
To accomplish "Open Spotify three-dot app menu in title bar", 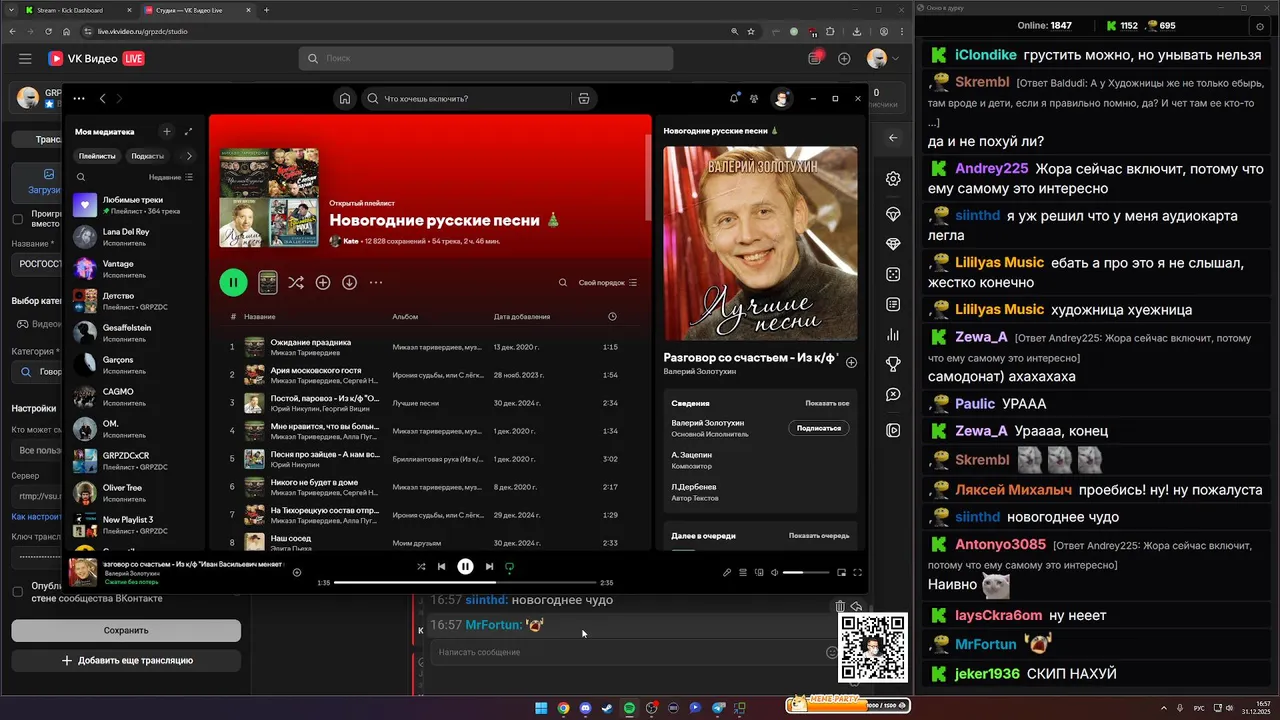I will click(79, 98).
